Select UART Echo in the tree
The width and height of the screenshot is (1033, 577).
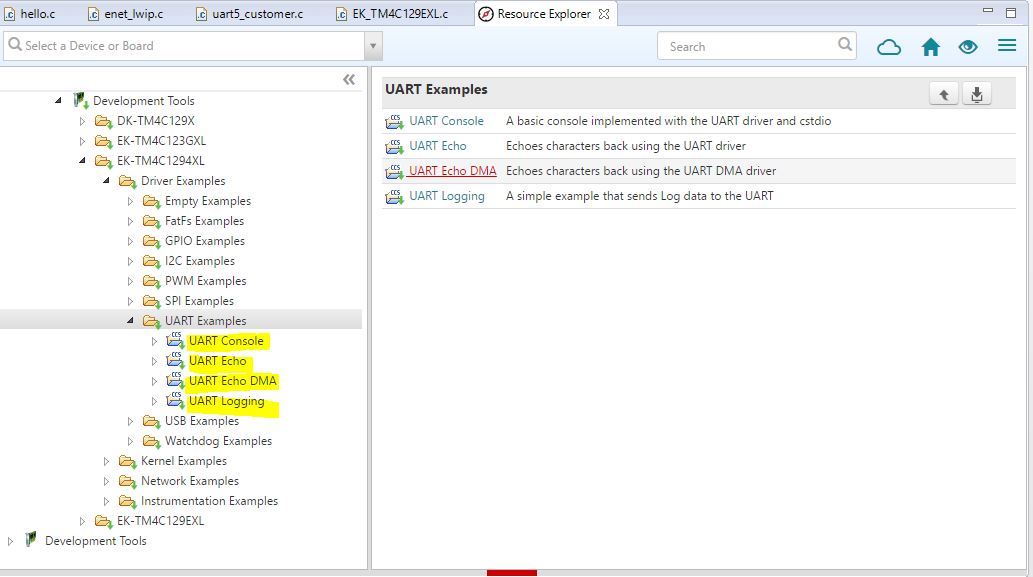(217, 361)
